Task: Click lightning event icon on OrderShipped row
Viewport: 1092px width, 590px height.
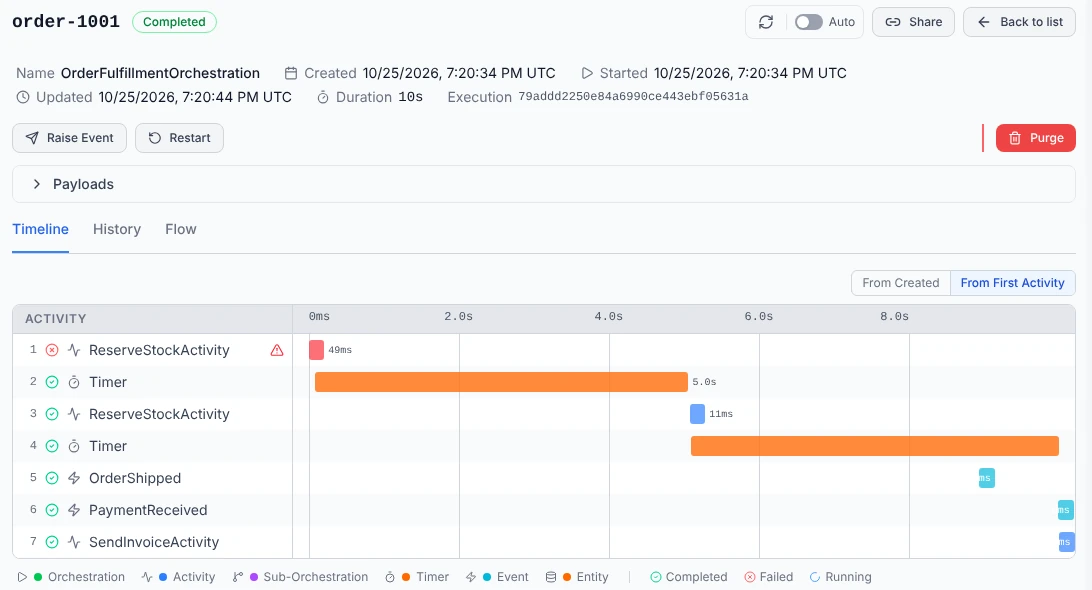Action: point(74,478)
